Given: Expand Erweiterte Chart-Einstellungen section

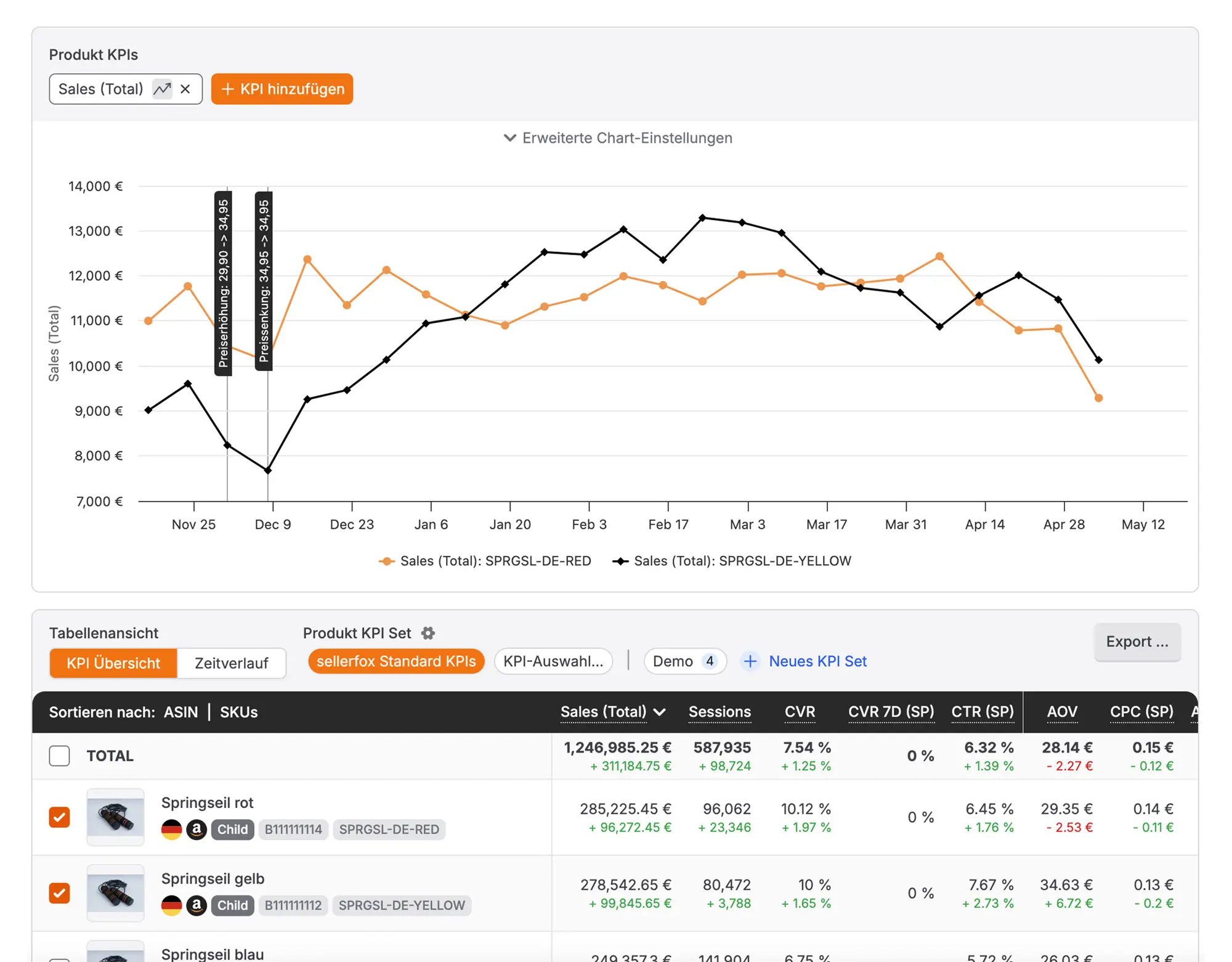Looking at the screenshot, I should (618, 138).
